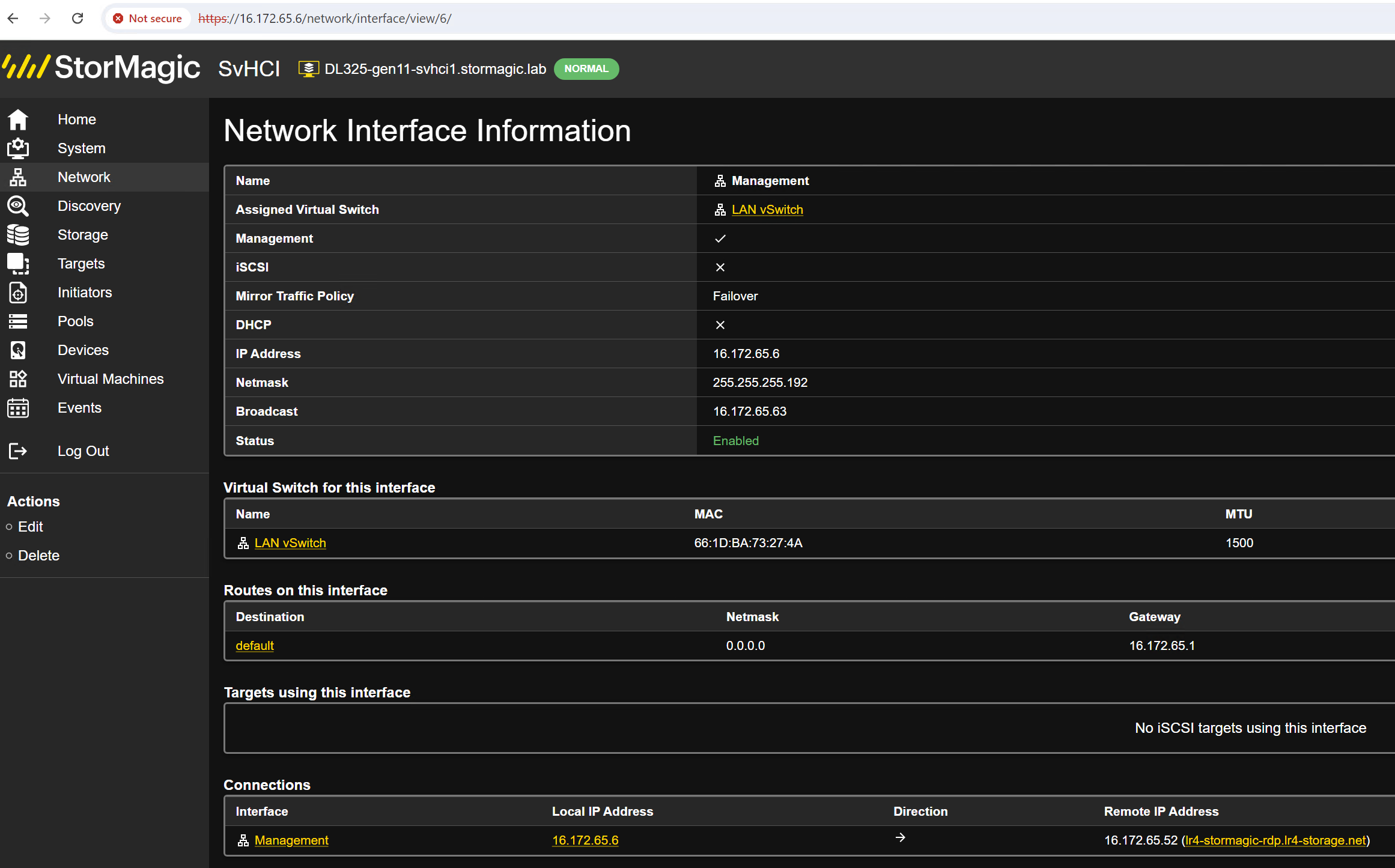Click the NORMAL status badge

586,69
